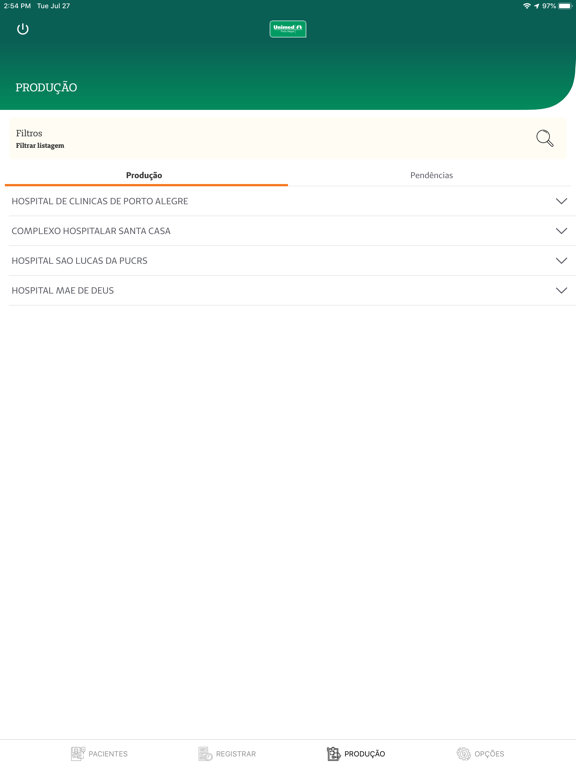
Task: Select HOSPITAL MAE DE DEUS row
Action: coord(290,290)
